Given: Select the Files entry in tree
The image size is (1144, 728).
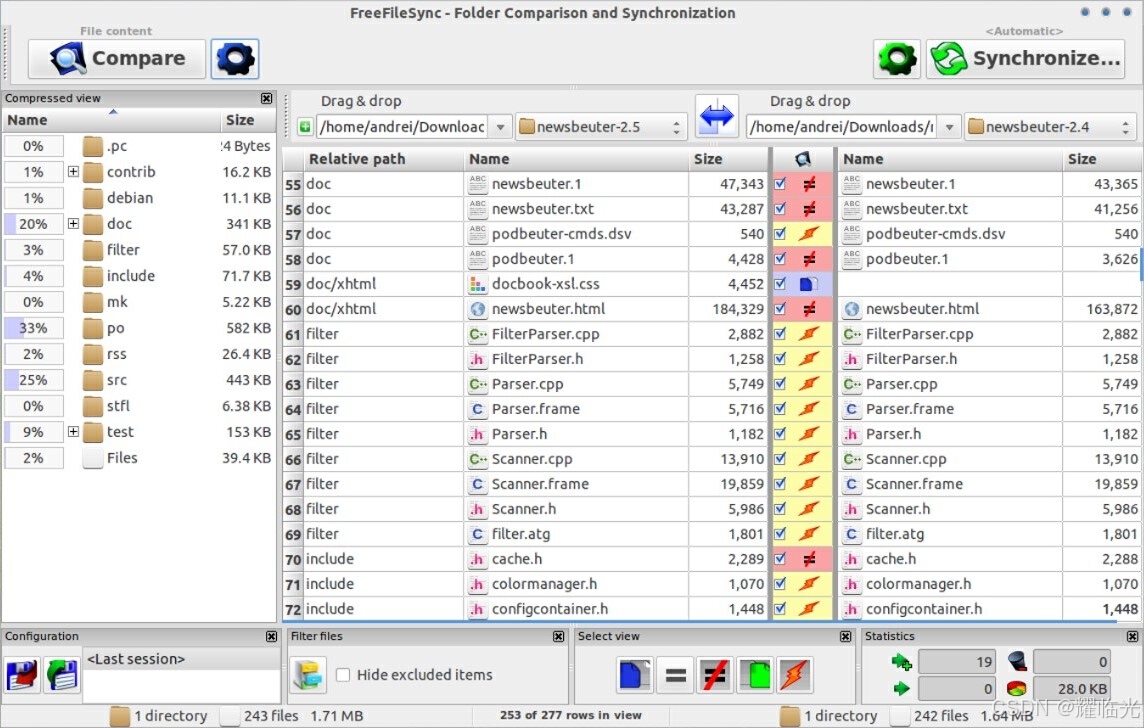Looking at the screenshot, I should pos(122,458).
